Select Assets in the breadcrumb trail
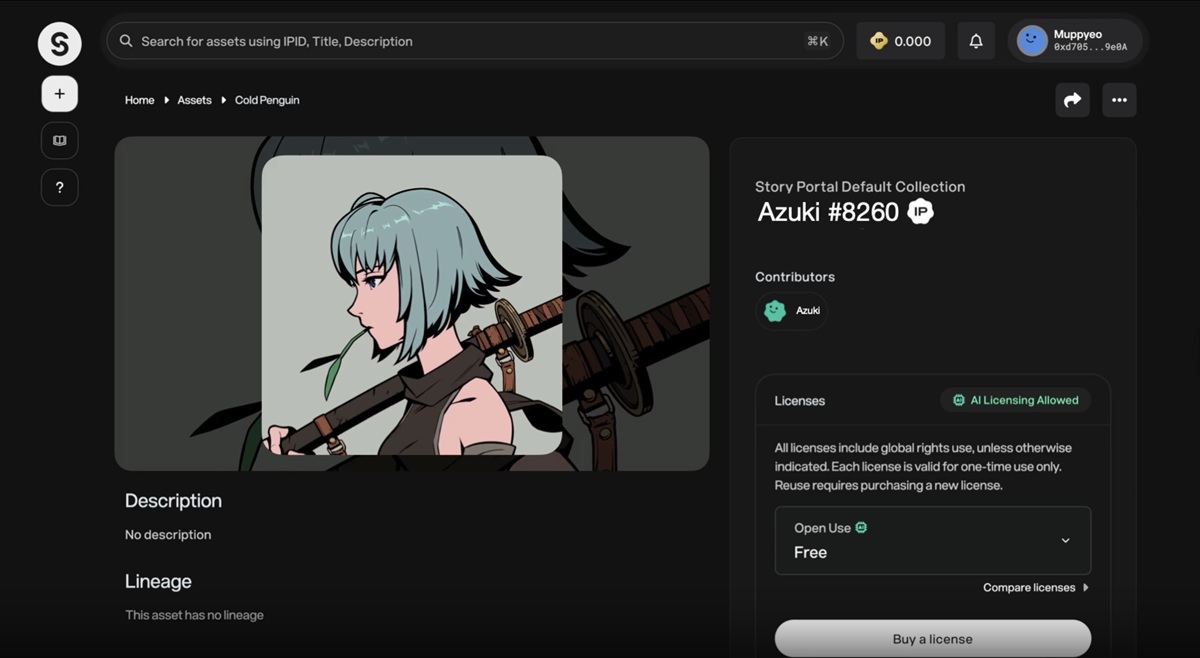Image resolution: width=1200 pixels, height=658 pixels. coord(194,100)
